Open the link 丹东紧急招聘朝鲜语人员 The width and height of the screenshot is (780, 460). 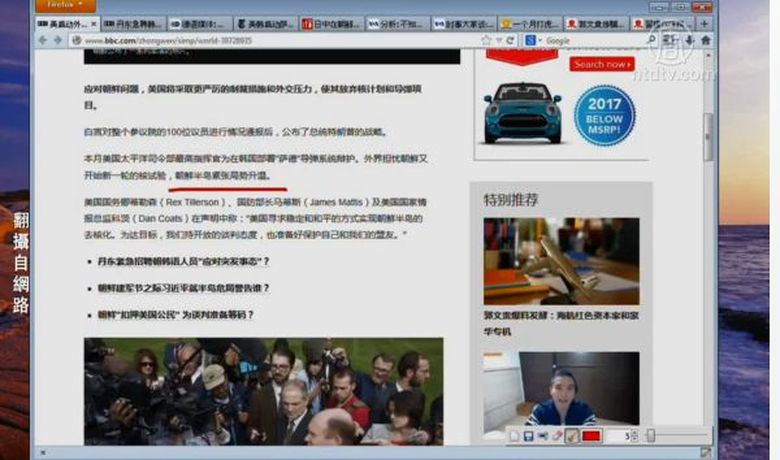(x=183, y=262)
